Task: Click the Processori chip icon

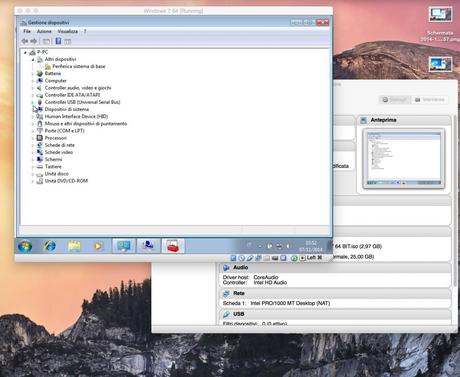Action: coord(40,138)
